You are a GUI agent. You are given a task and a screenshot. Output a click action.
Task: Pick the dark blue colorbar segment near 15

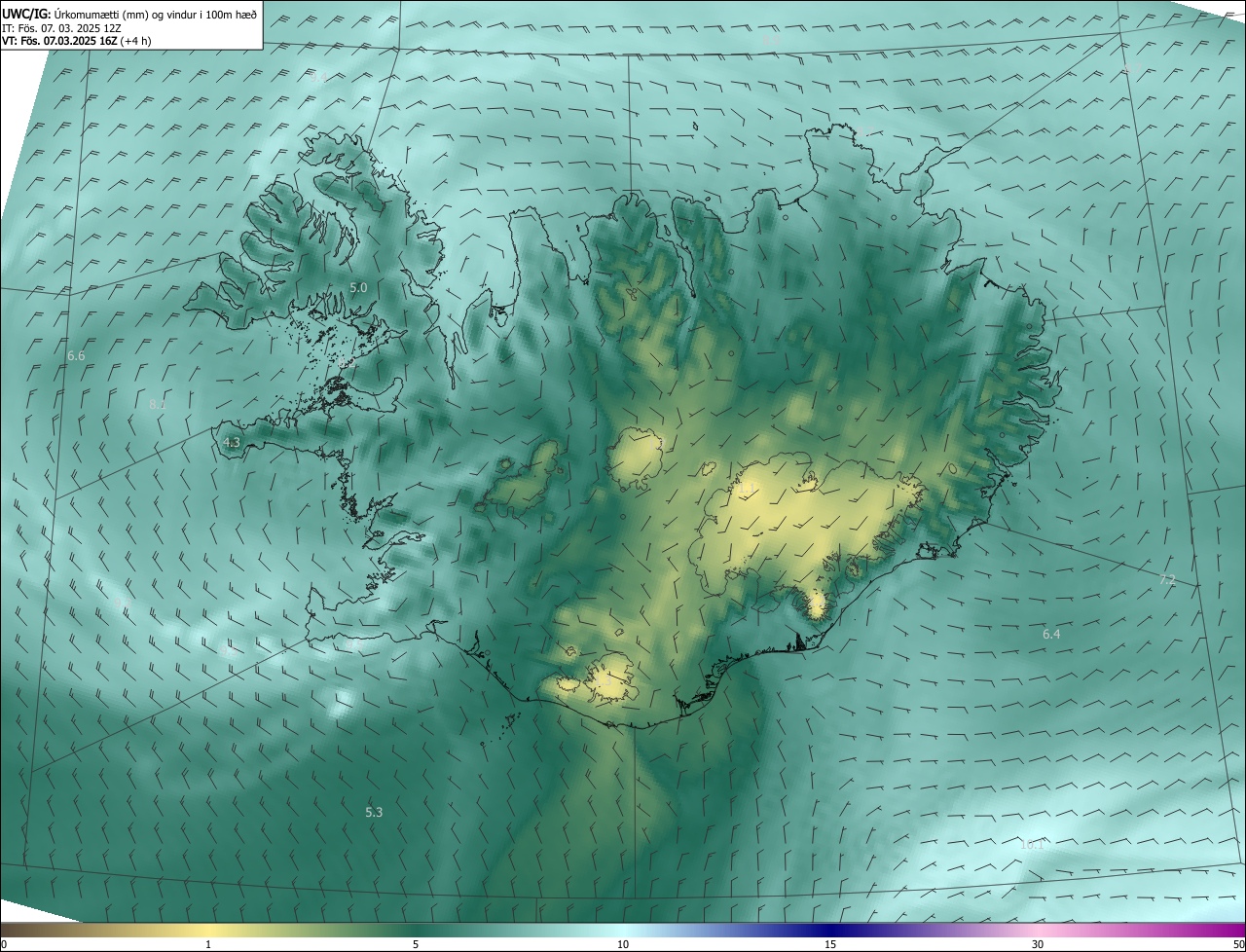click(x=830, y=930)
